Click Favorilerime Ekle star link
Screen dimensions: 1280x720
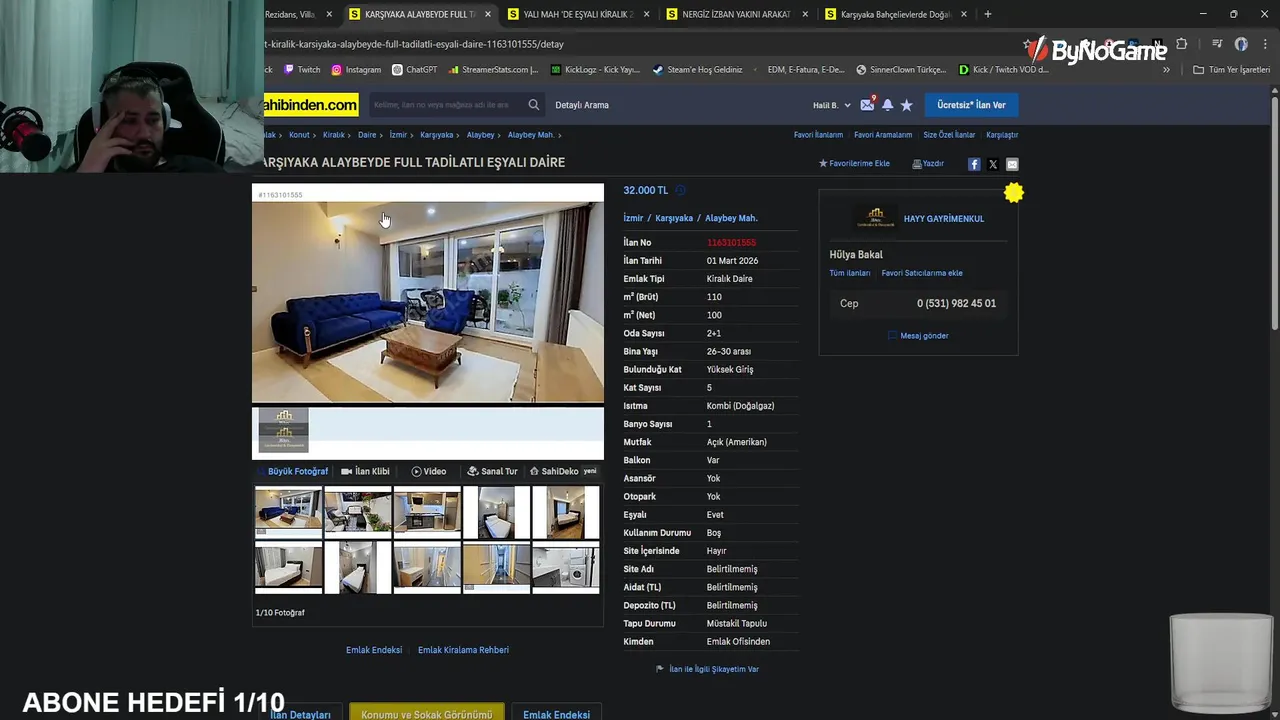(x=854, y=164)
